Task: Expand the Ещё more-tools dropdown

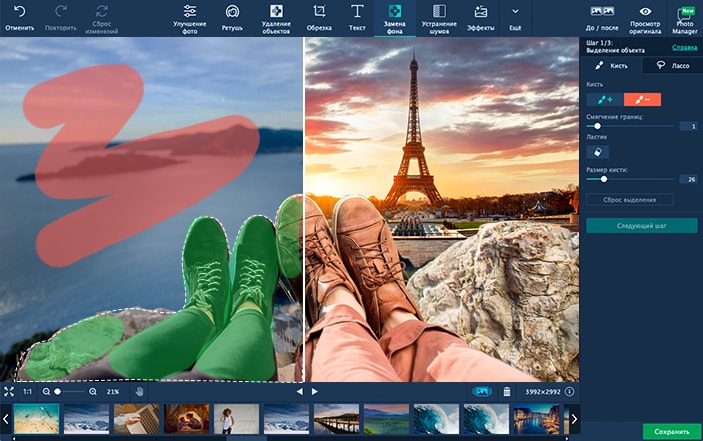Action: (x=515, y=17)
